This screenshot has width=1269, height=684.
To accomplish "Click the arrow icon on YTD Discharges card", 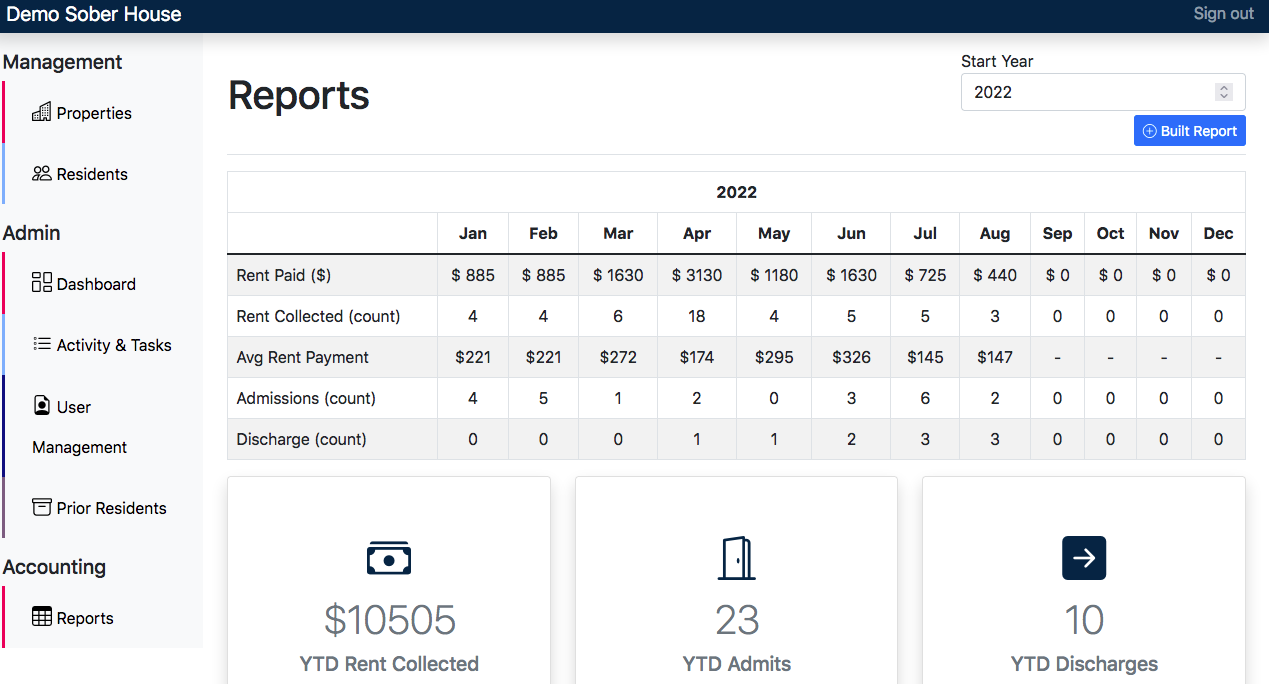I will [x=1084, y=558].
